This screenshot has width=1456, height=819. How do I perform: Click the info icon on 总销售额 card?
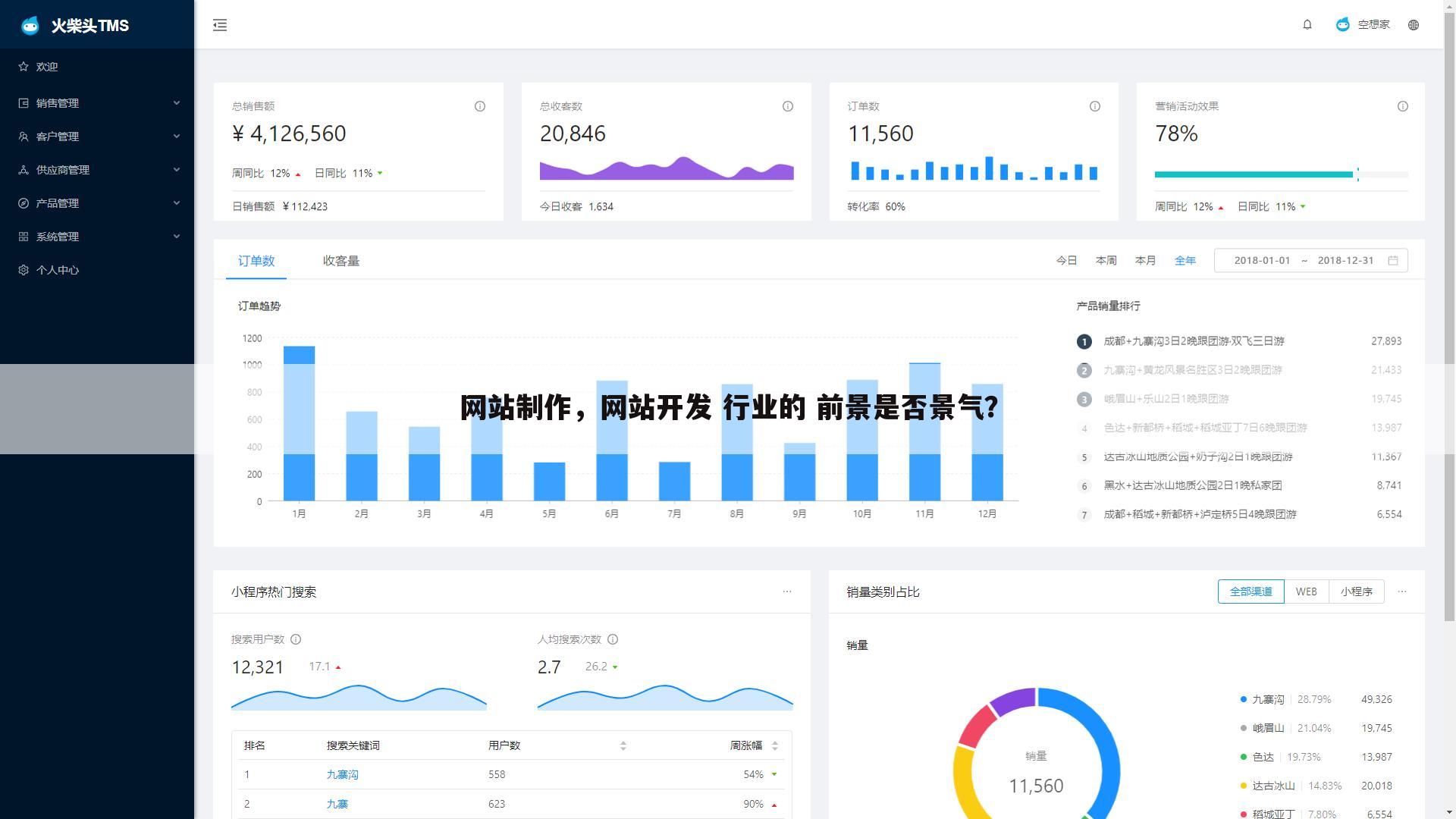coord(479,106)
